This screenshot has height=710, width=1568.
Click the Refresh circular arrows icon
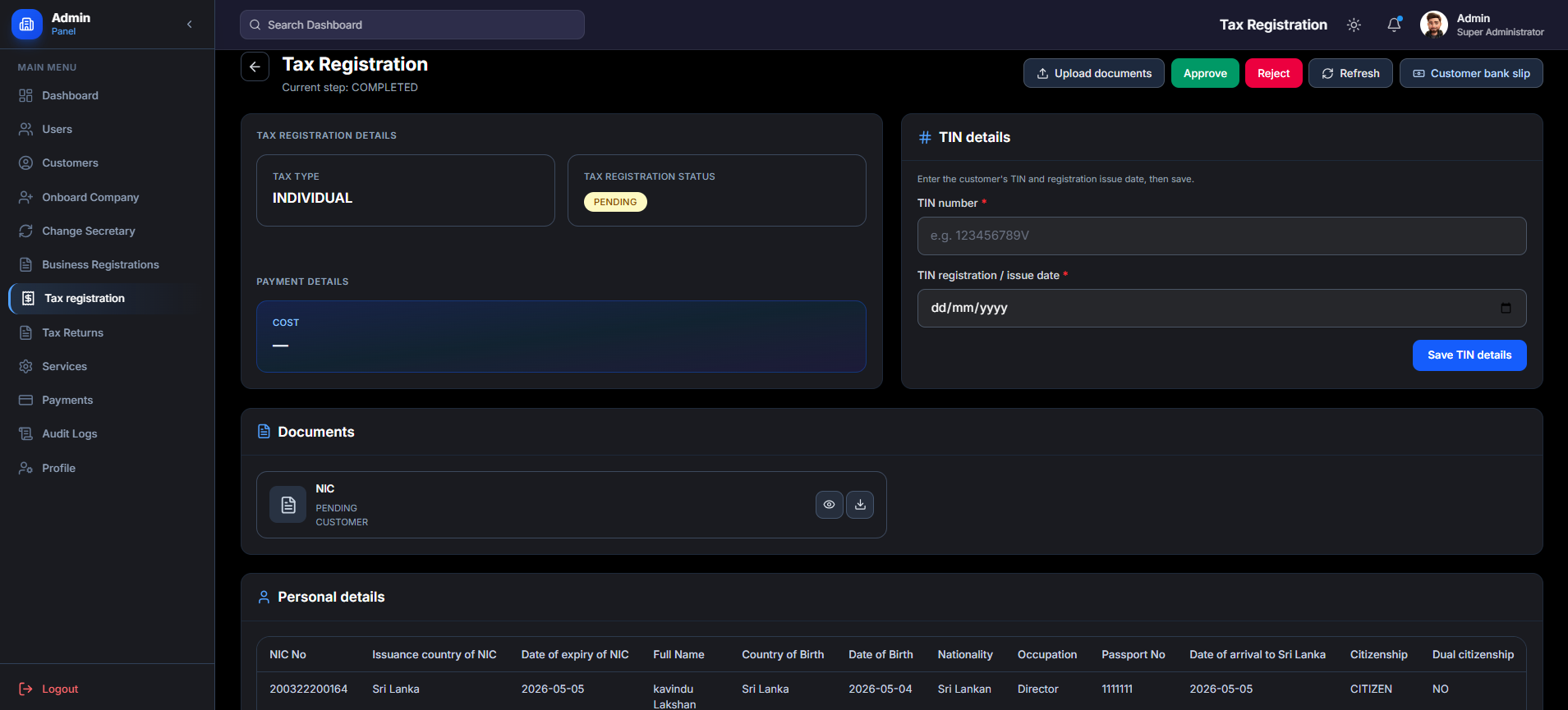[x=1327, y=73]
